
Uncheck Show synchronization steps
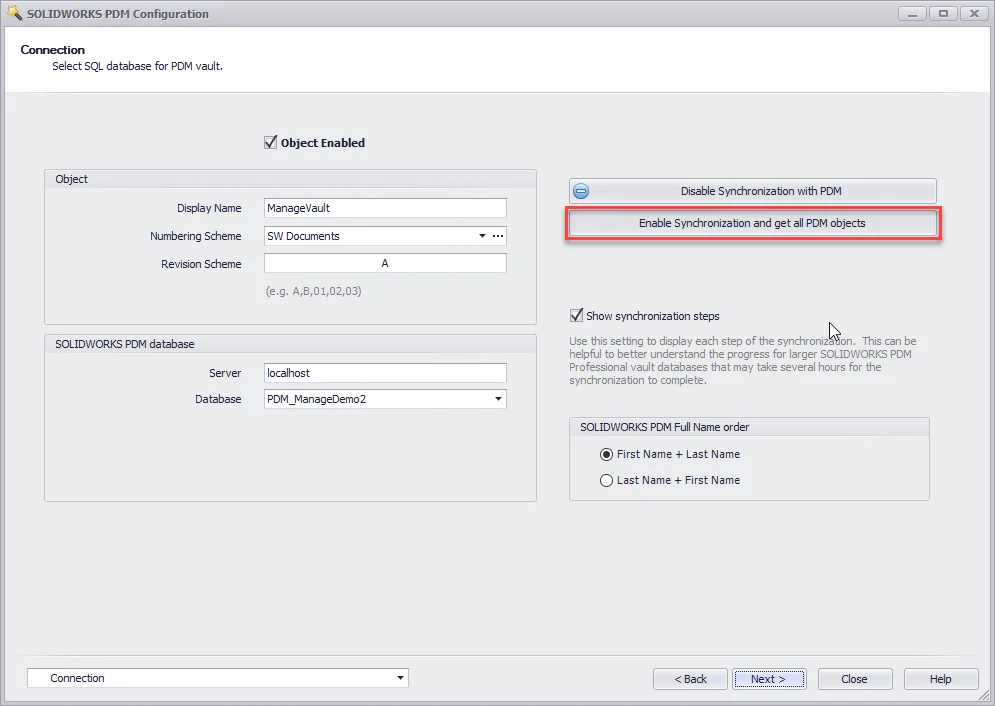pos(577,316)
